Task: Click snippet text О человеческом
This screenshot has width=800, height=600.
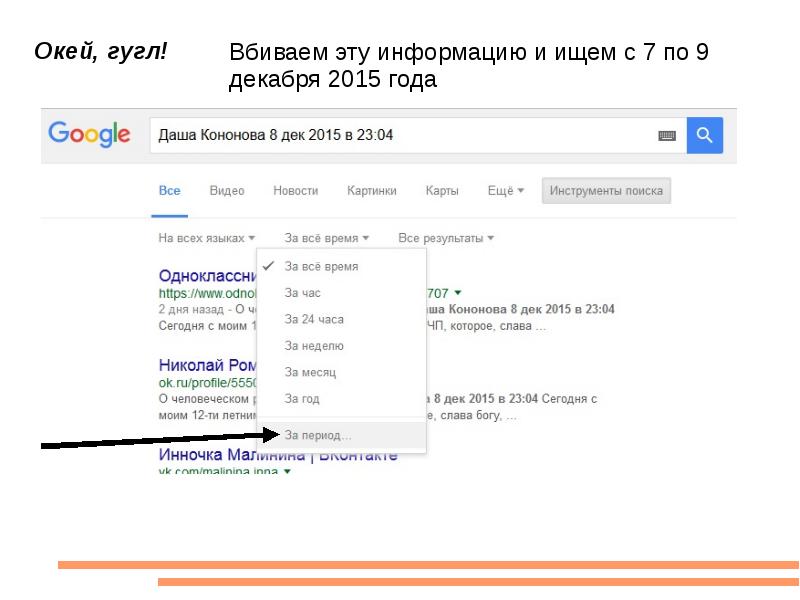Action: point(204,399)
